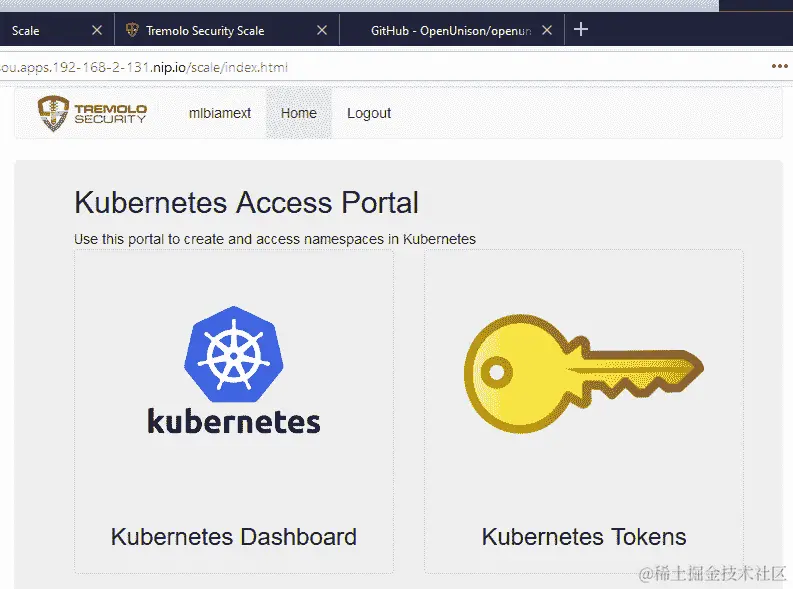This screenshot has height=589, width=793.
Task: Close the Scale tab
Action: [97, 30]
